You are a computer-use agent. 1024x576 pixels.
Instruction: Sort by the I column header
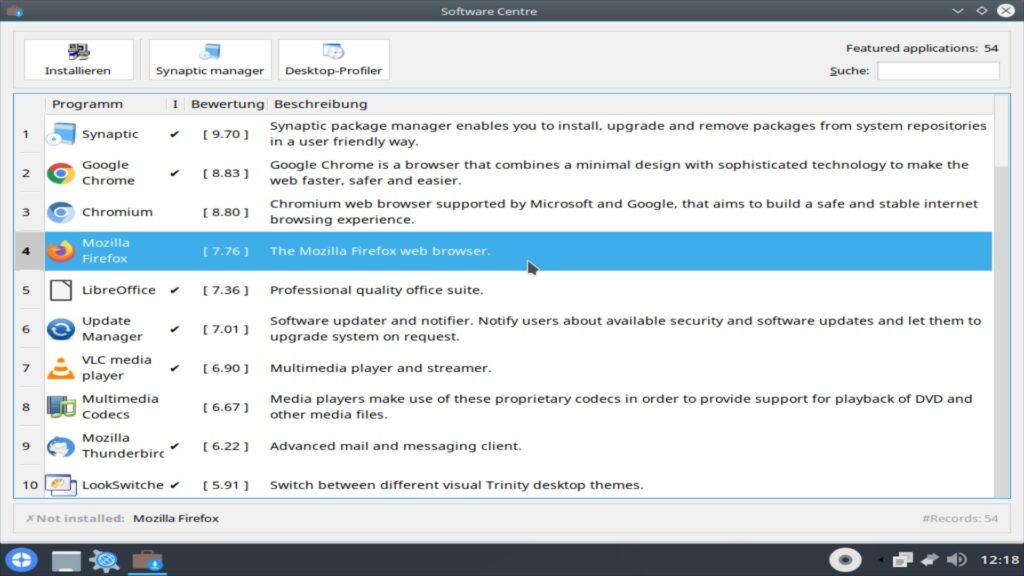175,104
